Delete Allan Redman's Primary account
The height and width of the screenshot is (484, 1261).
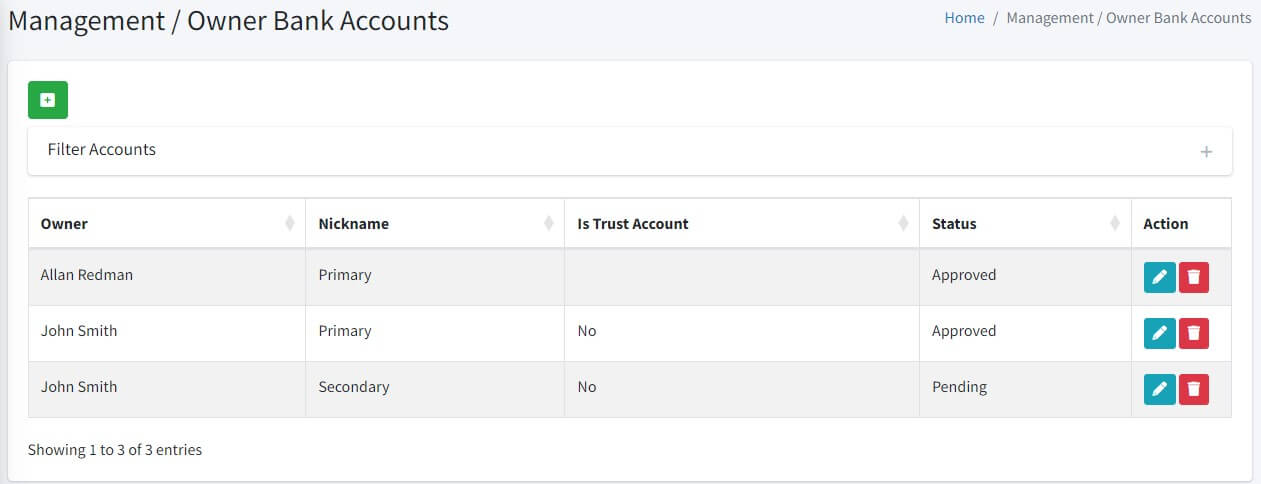point(1194,277)
